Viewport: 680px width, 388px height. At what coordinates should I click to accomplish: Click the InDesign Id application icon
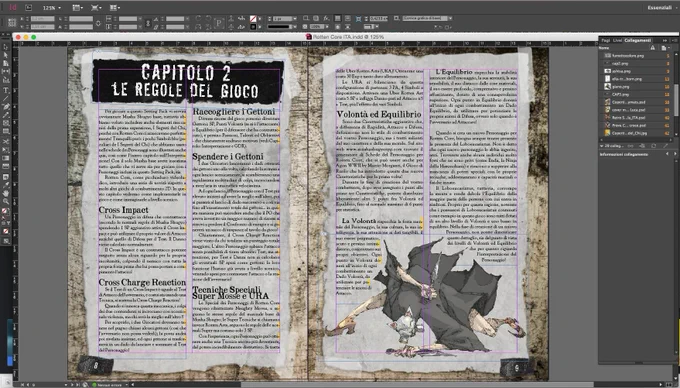click(13, 7)
